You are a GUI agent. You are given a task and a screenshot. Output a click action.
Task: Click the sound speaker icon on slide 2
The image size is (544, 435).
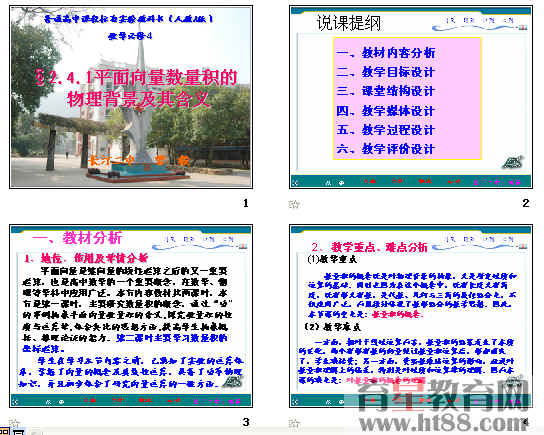coord(296,182)
